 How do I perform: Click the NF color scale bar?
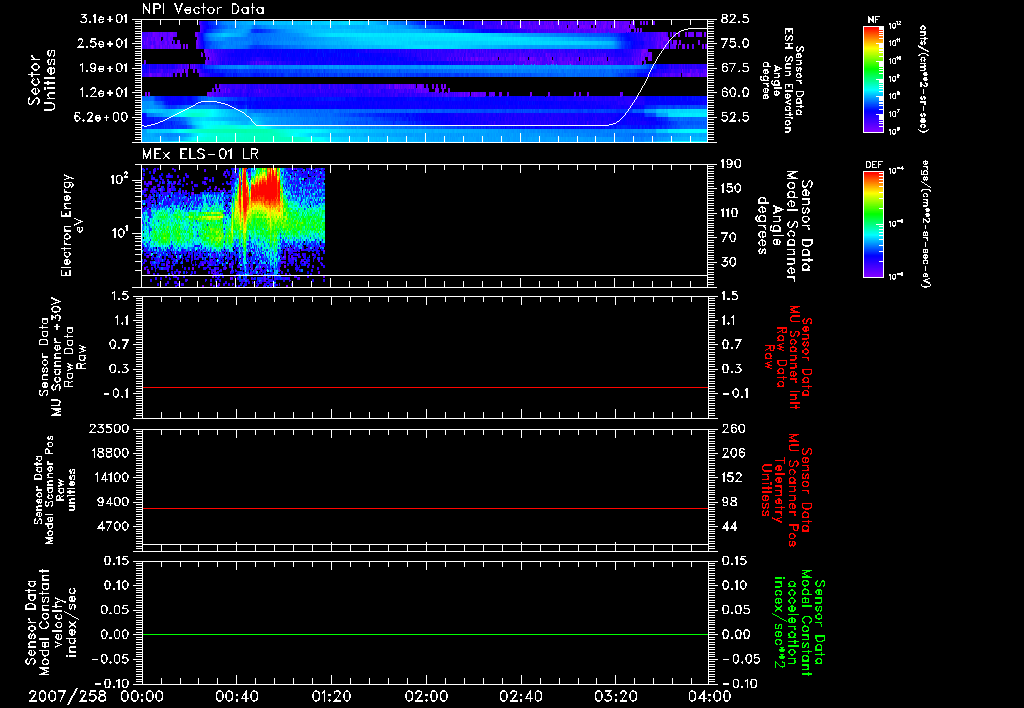[x=873, y=78]
